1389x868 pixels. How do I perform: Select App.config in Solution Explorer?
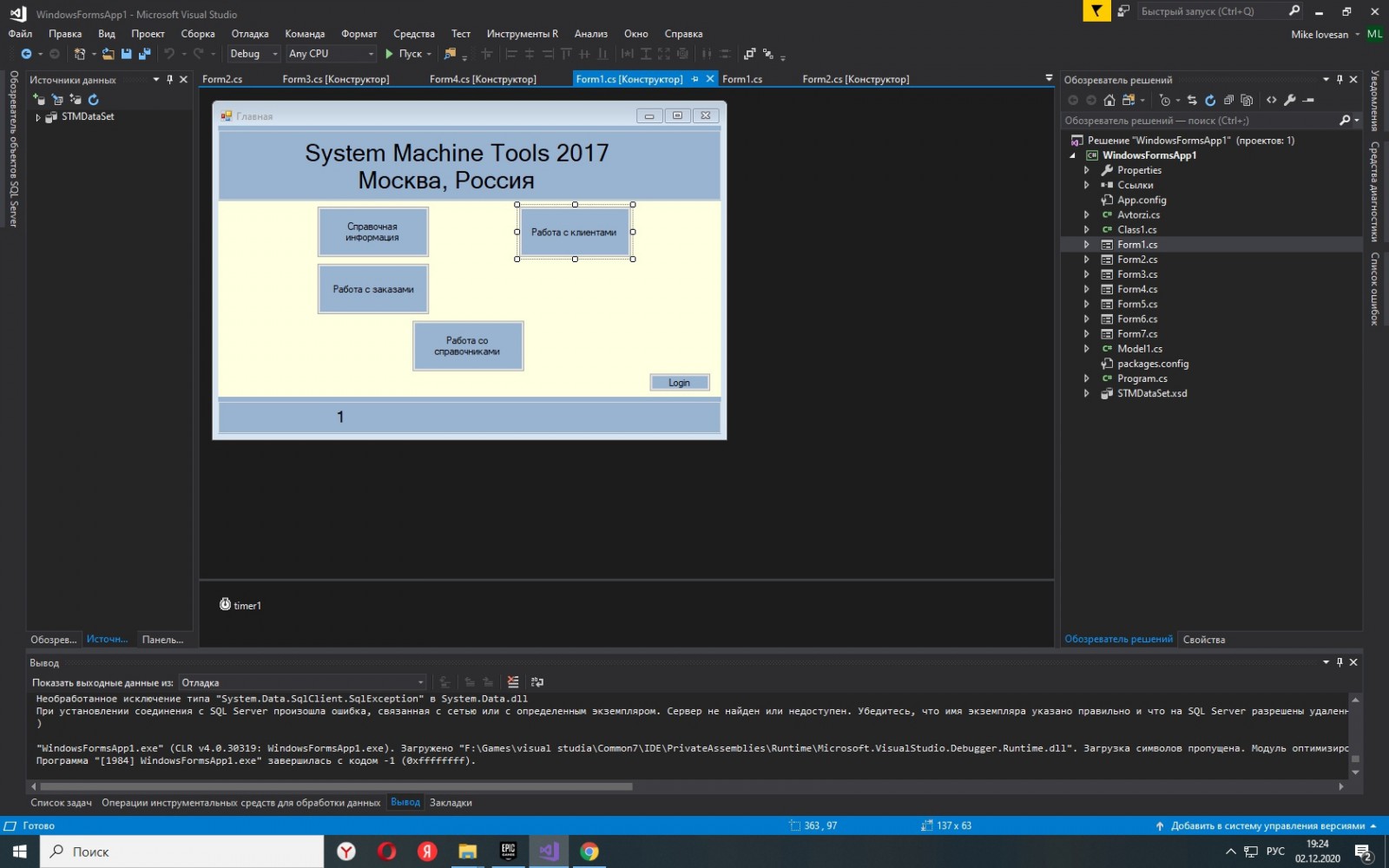coord(1141,200)
